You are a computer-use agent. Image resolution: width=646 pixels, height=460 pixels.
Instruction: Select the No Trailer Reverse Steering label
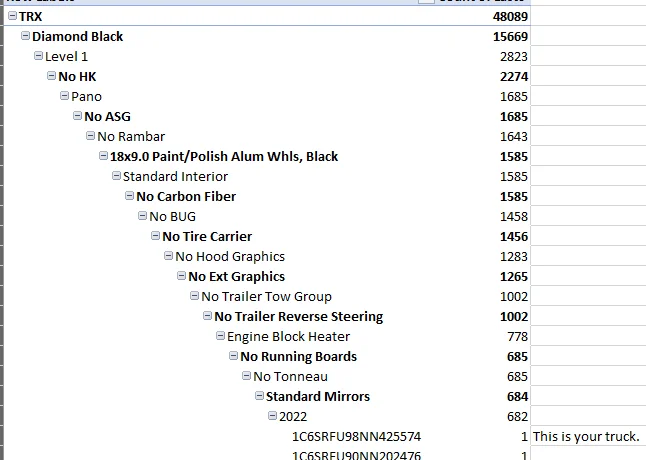point(299,317)
